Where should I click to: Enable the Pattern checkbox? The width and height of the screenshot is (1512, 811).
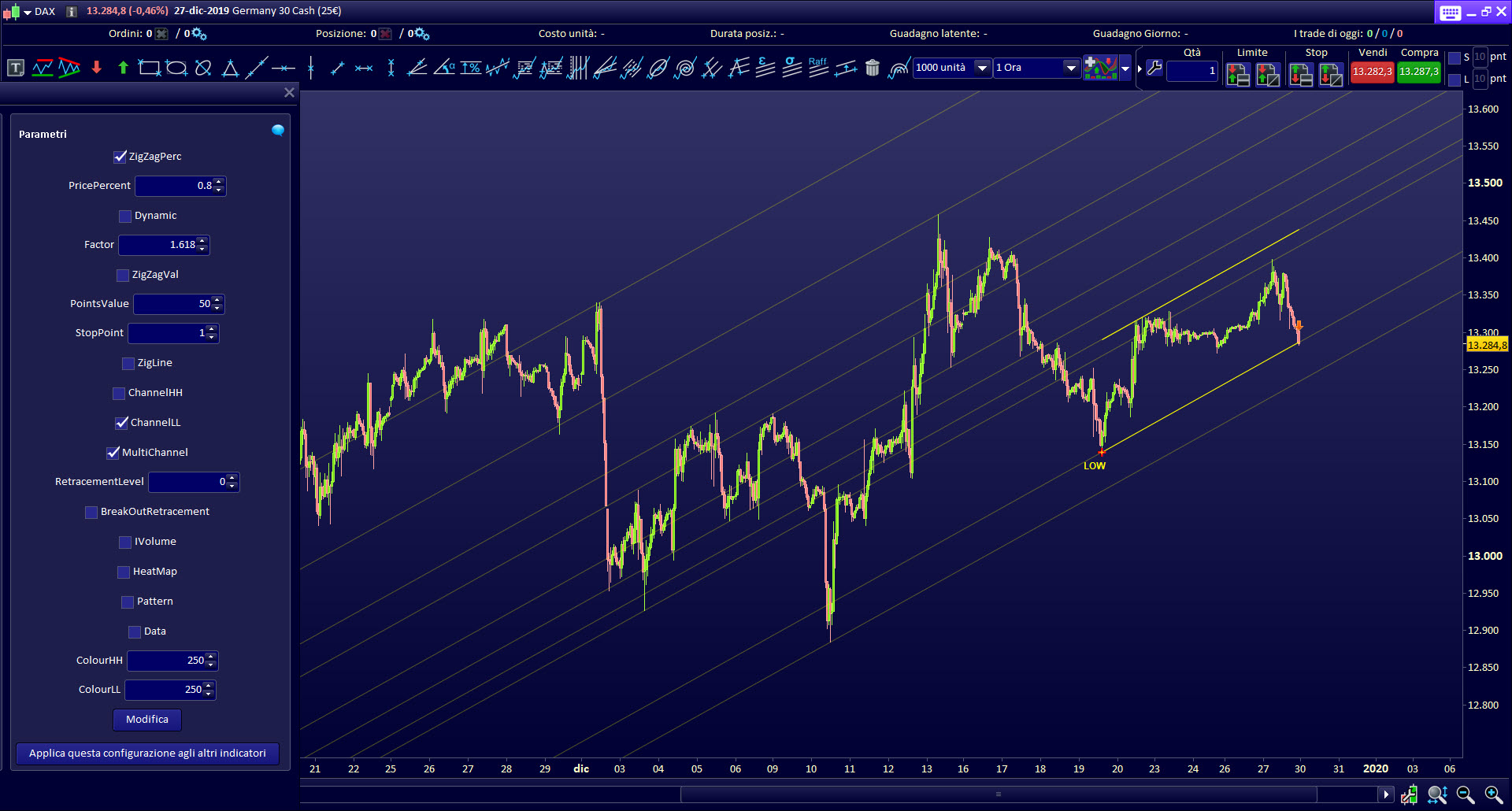click(x=128, y=602)
